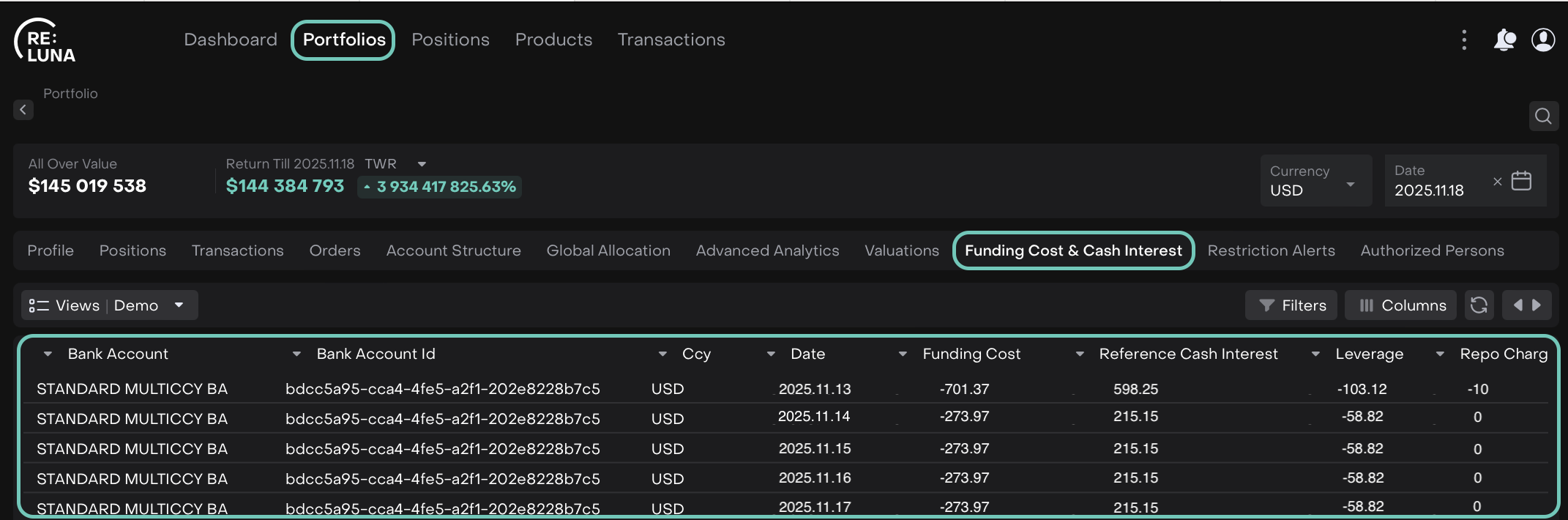The height and width of the screenshot is (520, 1568).
Task: Go back using the left chevron
Action: 23,110
